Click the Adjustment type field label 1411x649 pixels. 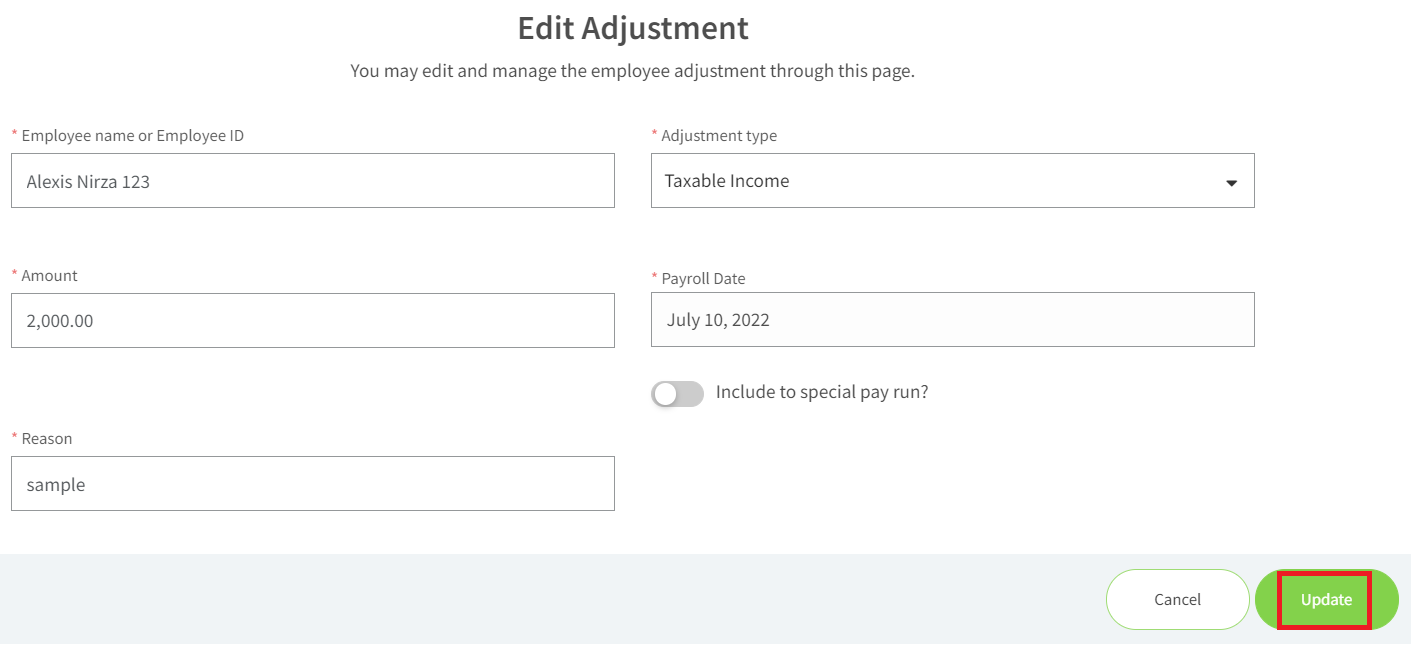[x=719, y=135]
